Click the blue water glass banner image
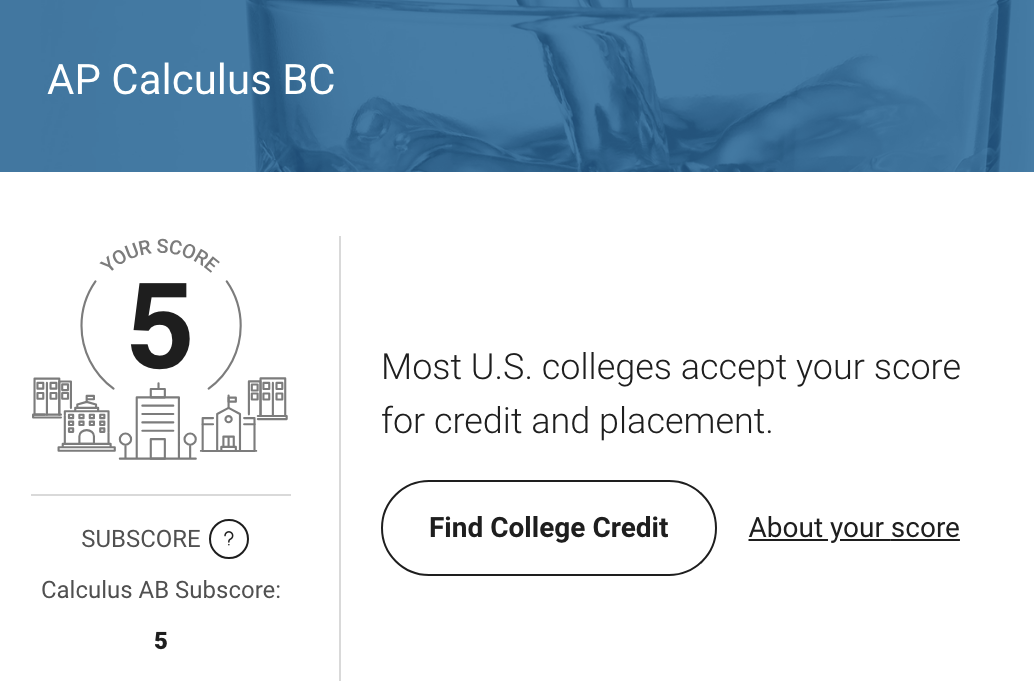 [x=700, y=85]
